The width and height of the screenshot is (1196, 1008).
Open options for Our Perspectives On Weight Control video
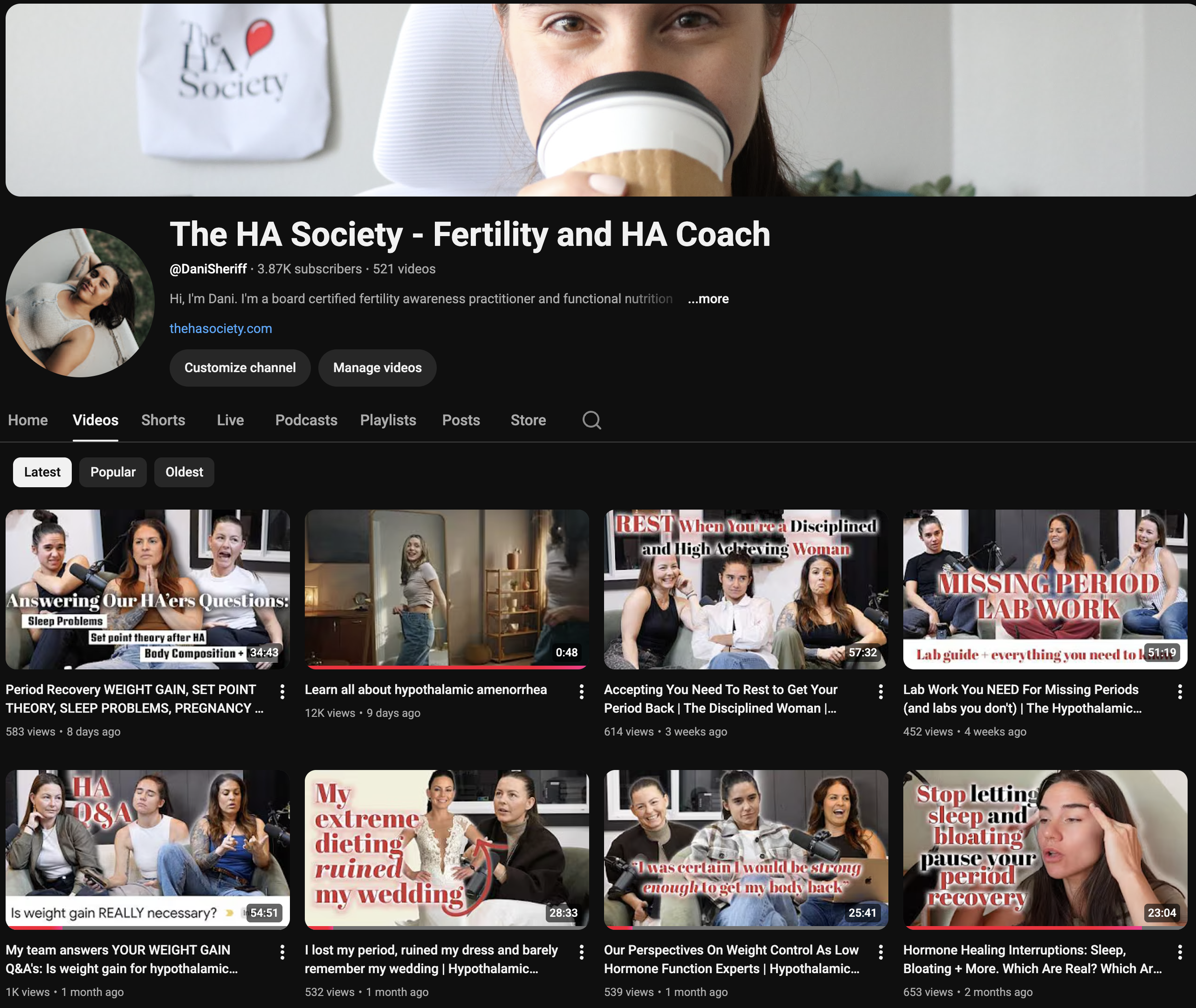pyautogui.click(x=880, y=952)
